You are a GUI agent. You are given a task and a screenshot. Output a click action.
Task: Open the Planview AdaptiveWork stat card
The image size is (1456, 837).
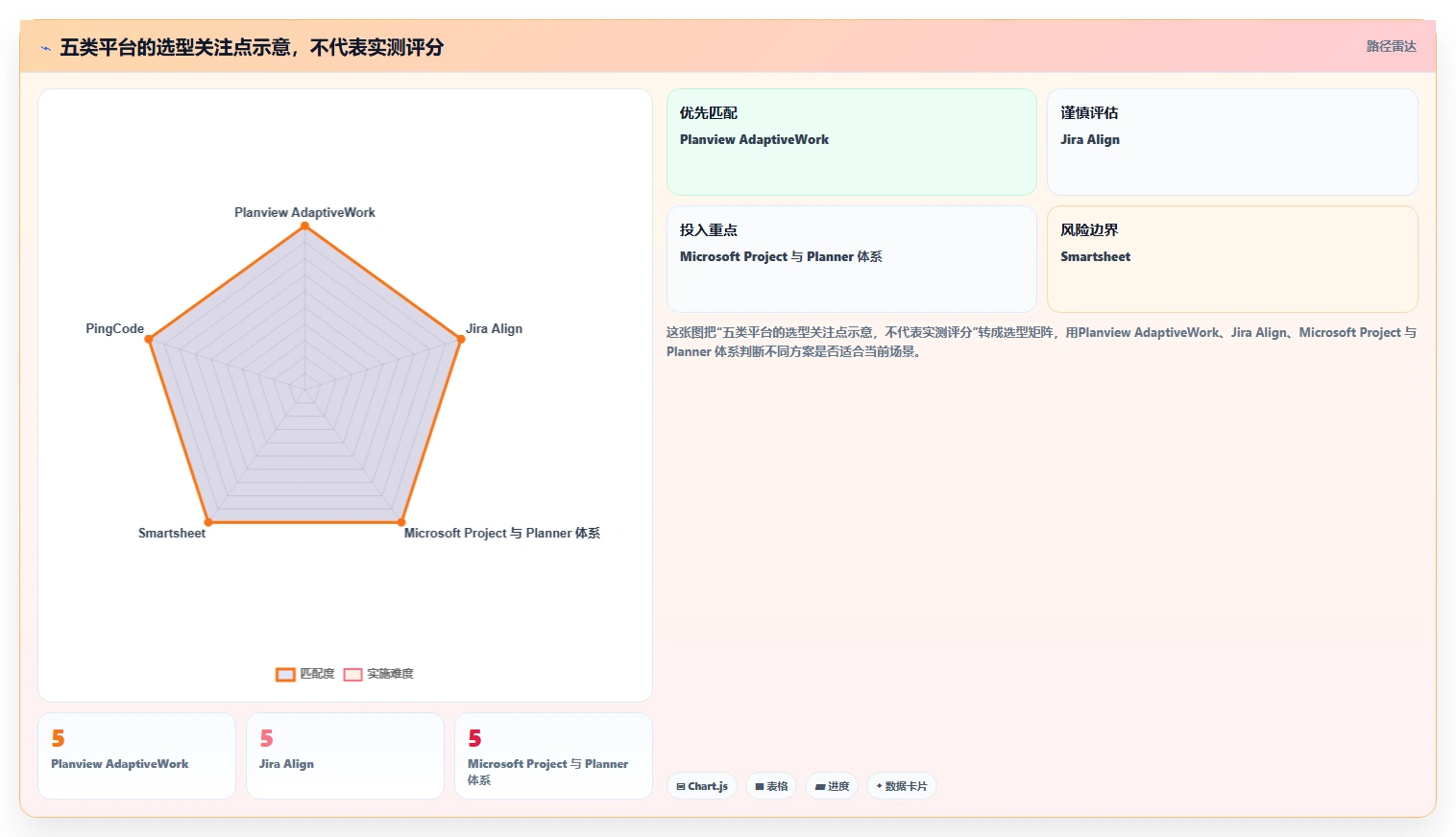[x=136, y=755]
